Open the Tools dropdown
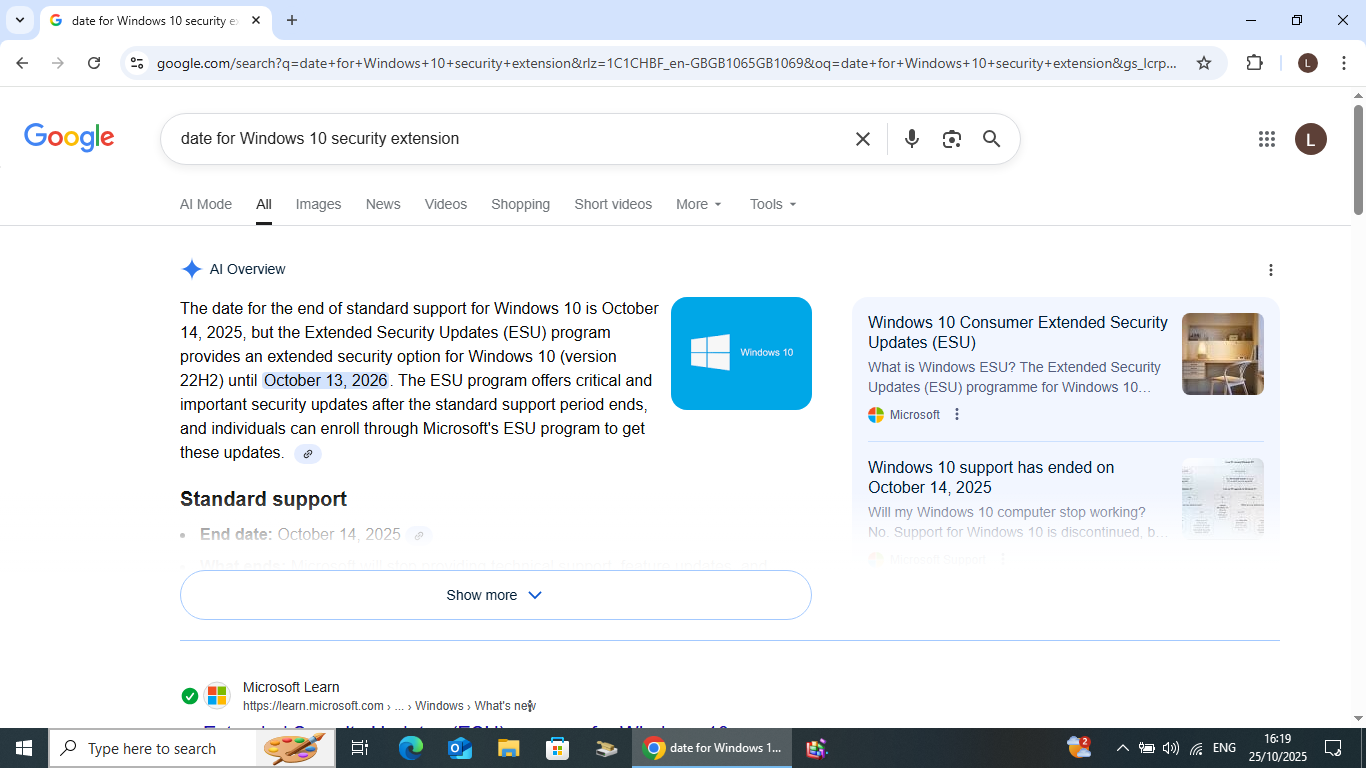The height and width of the screenshot is (768, 1366). [773, 204]
